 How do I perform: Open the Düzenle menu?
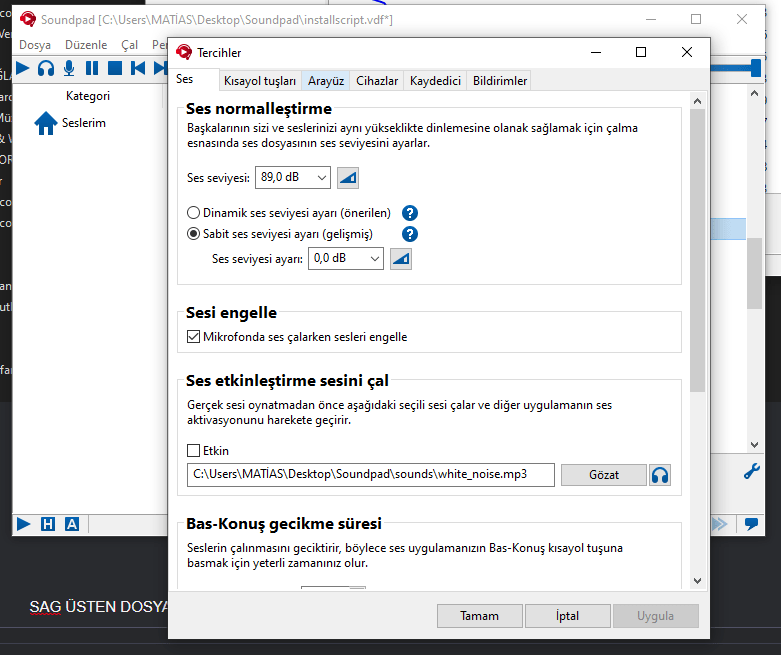point(86,45)
